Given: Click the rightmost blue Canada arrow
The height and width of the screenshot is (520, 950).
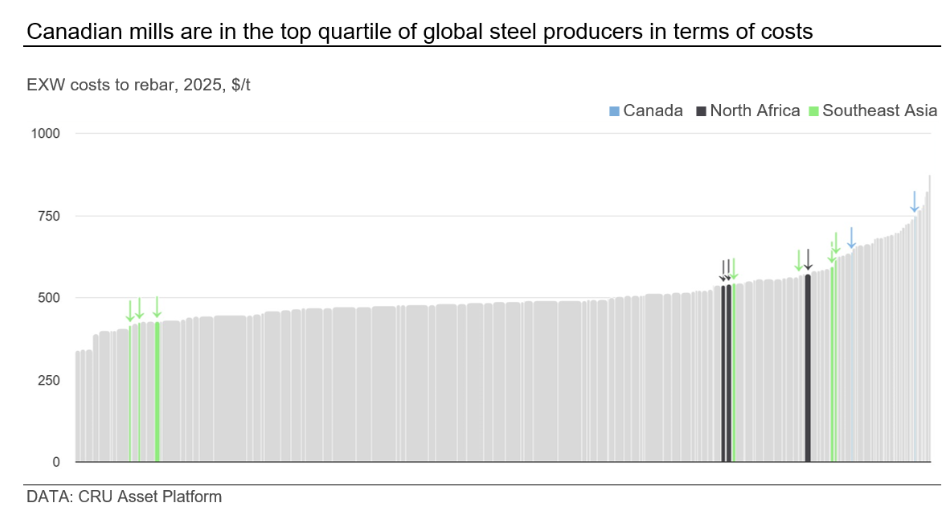Looking at the screenshot, I should [x=914, y=201].
